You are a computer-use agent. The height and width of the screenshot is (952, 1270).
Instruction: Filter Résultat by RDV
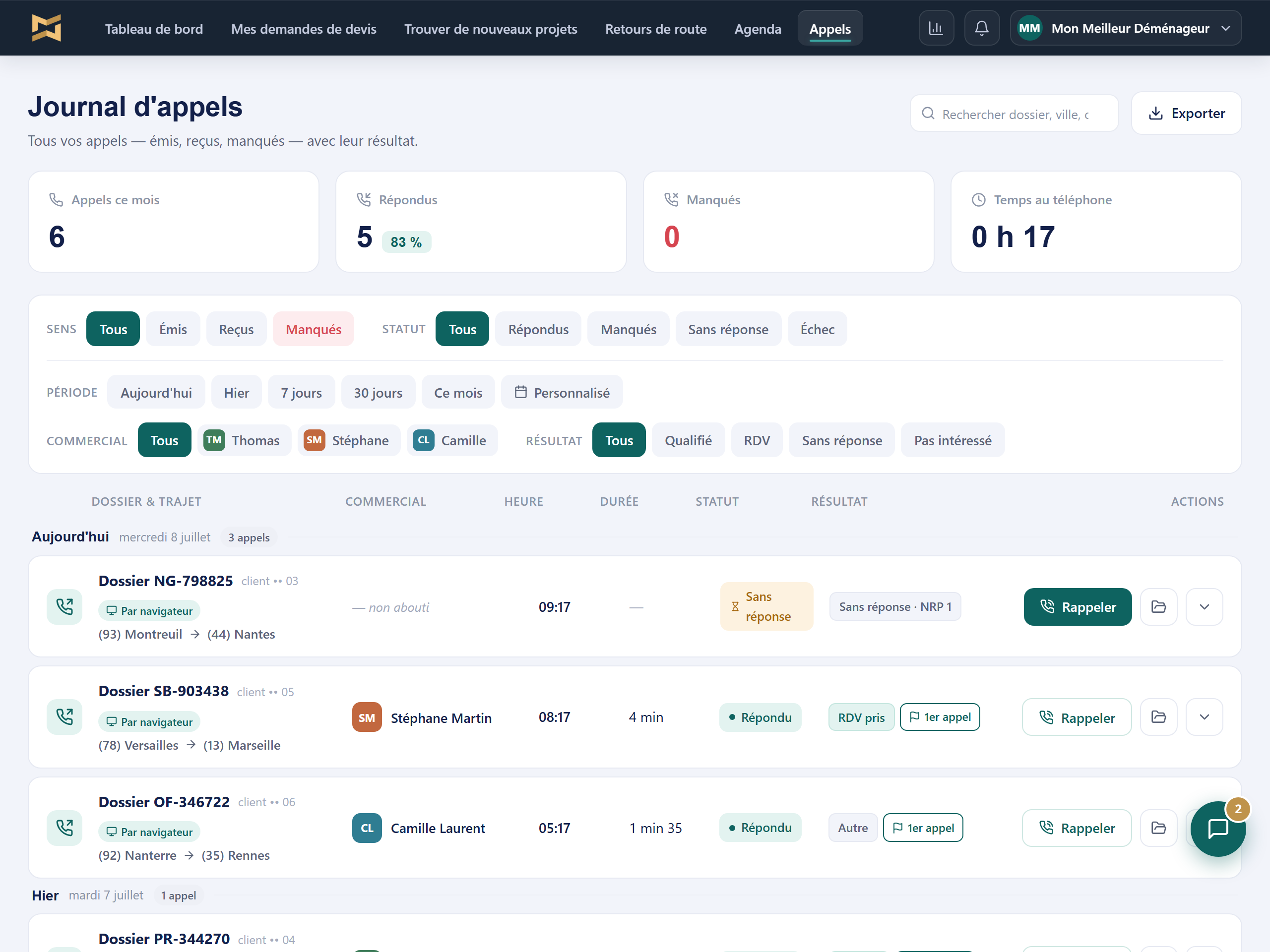point(757,440)
